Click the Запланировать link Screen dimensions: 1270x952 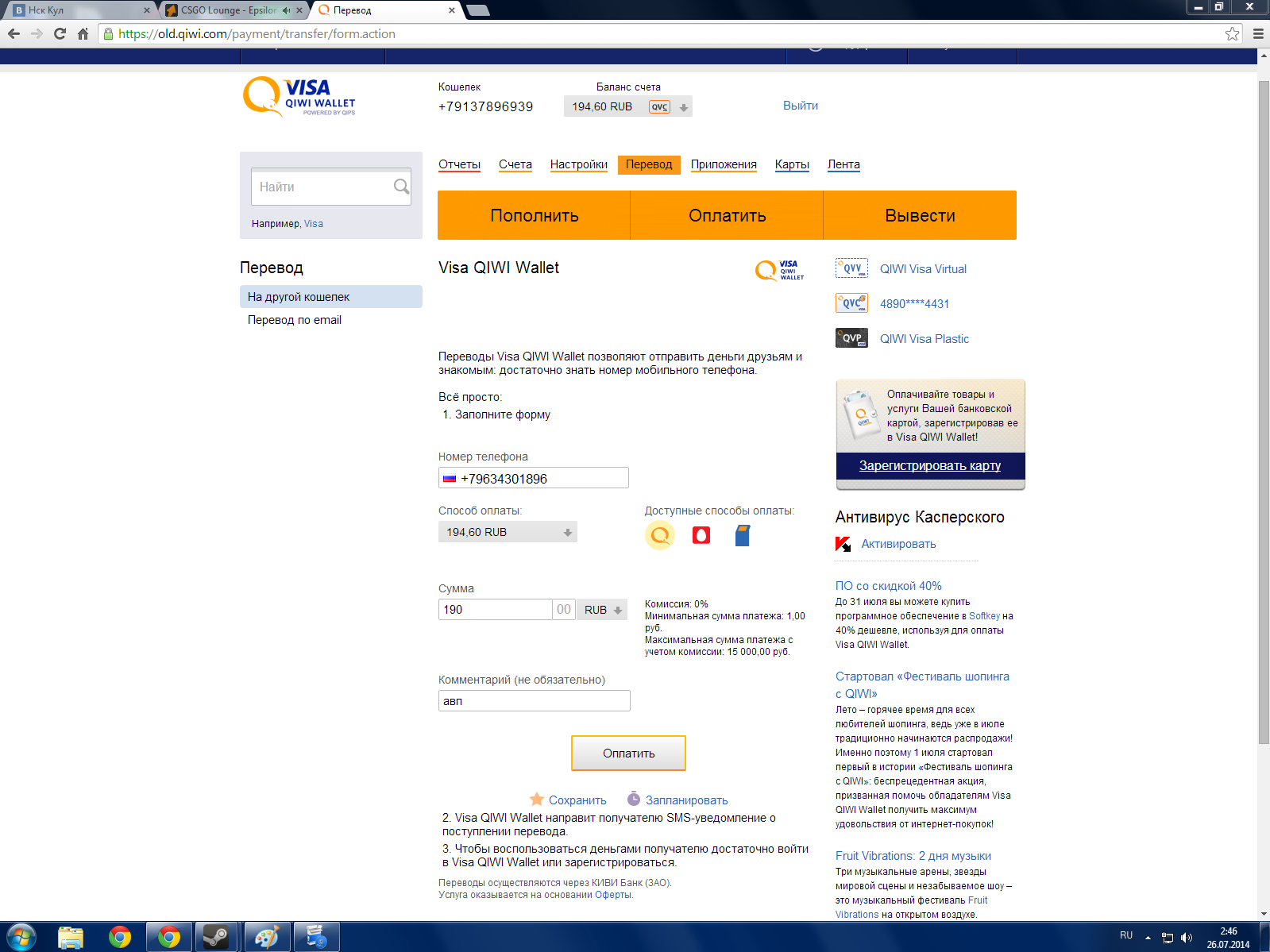[686, 800]
